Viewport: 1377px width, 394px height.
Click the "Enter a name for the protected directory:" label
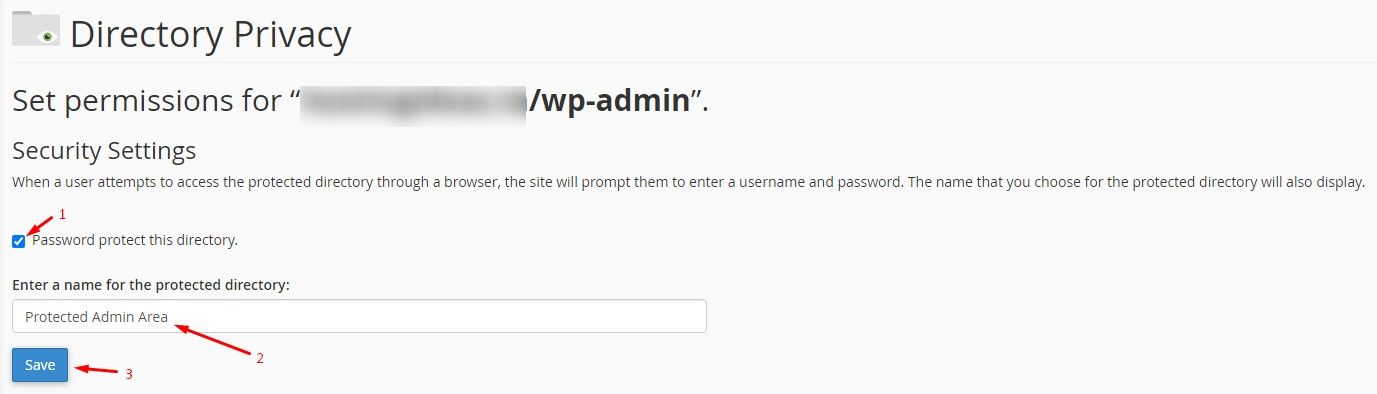(151, 285)
